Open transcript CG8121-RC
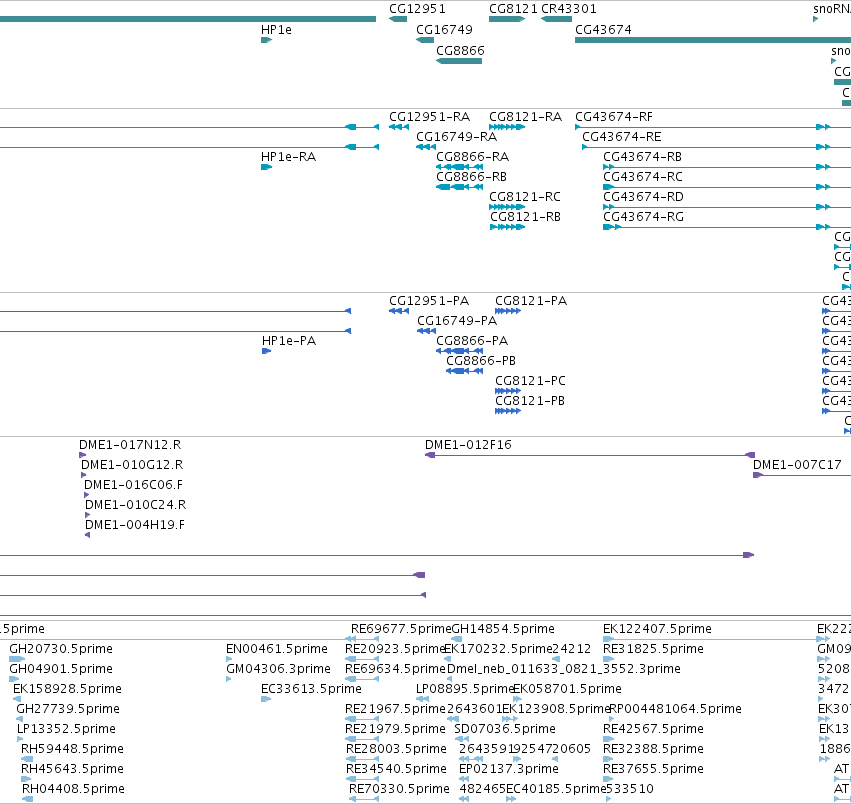Image resolution: width=851 pixels, height=804 pixels. (524, 197)
